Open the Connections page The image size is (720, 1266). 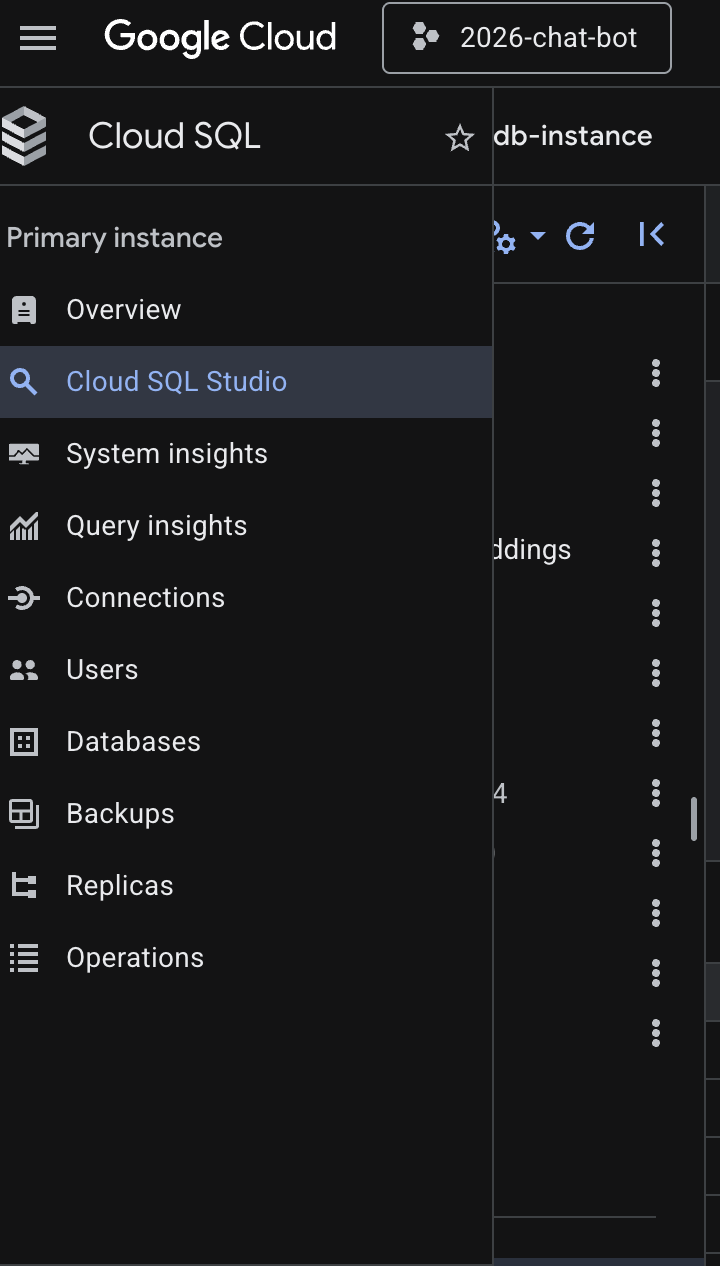click(x=246, y=598)
